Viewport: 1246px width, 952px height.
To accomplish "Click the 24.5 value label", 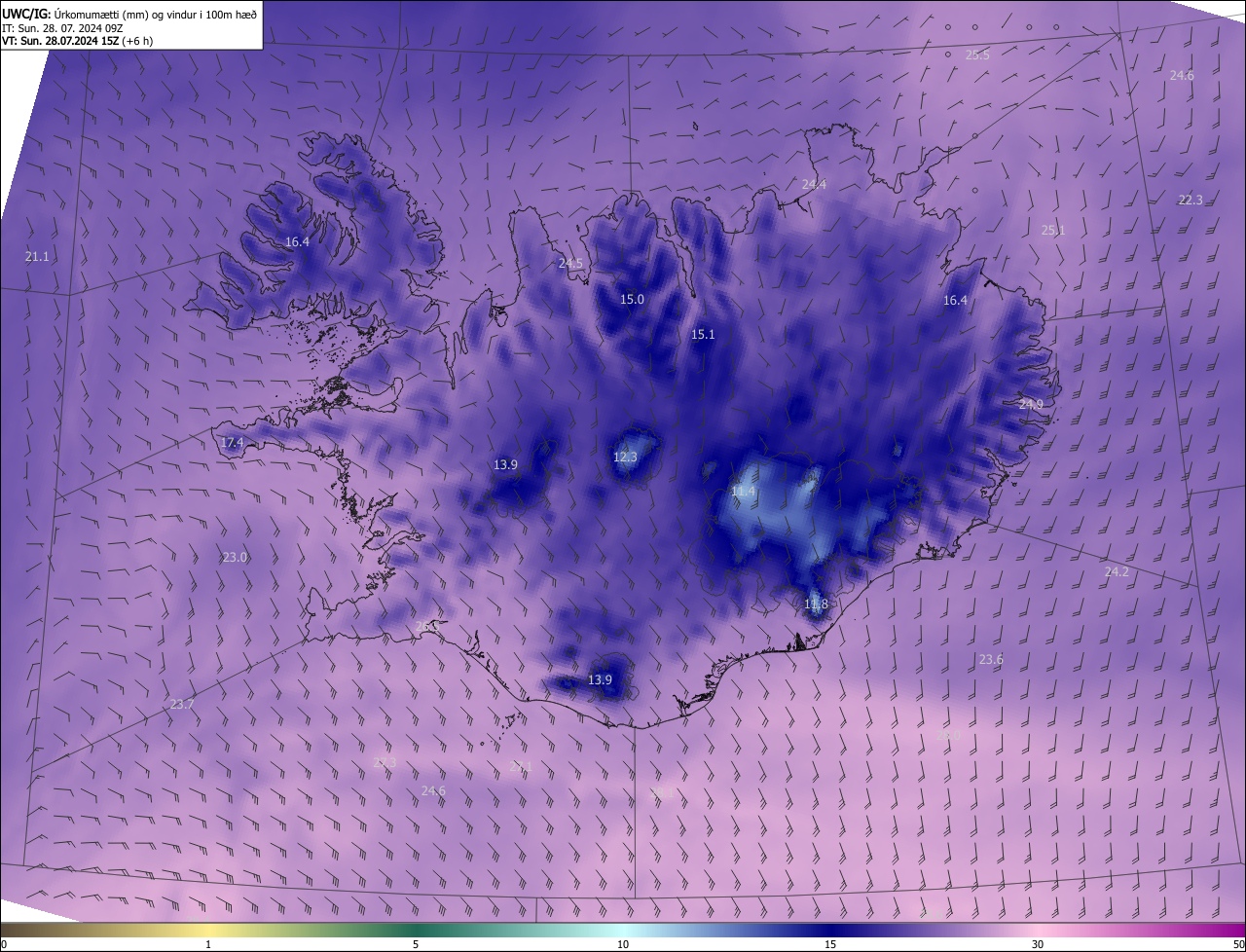I will click(x=570, y=264).
